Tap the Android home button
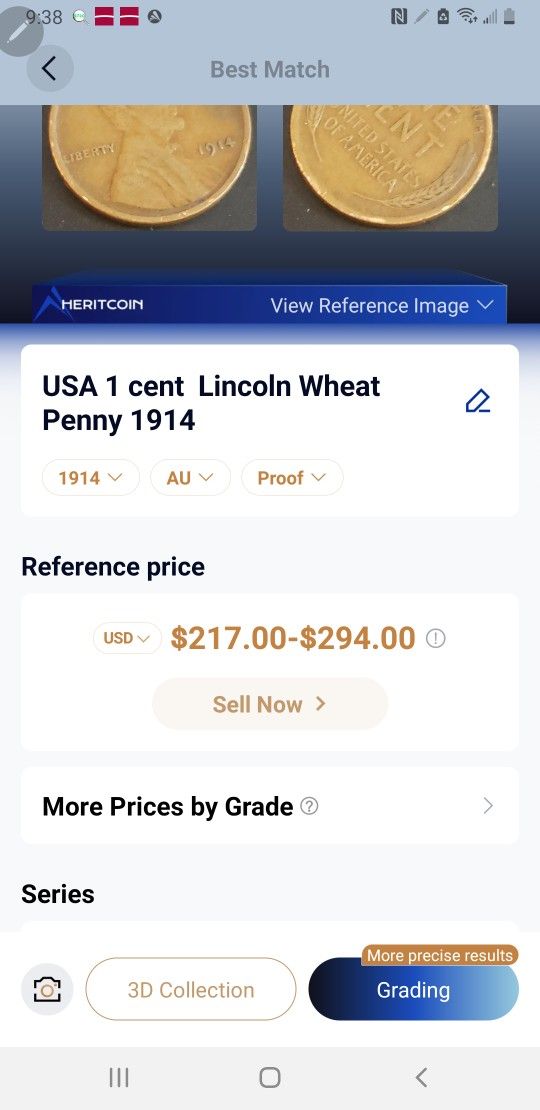 [x=270, y=1077]
